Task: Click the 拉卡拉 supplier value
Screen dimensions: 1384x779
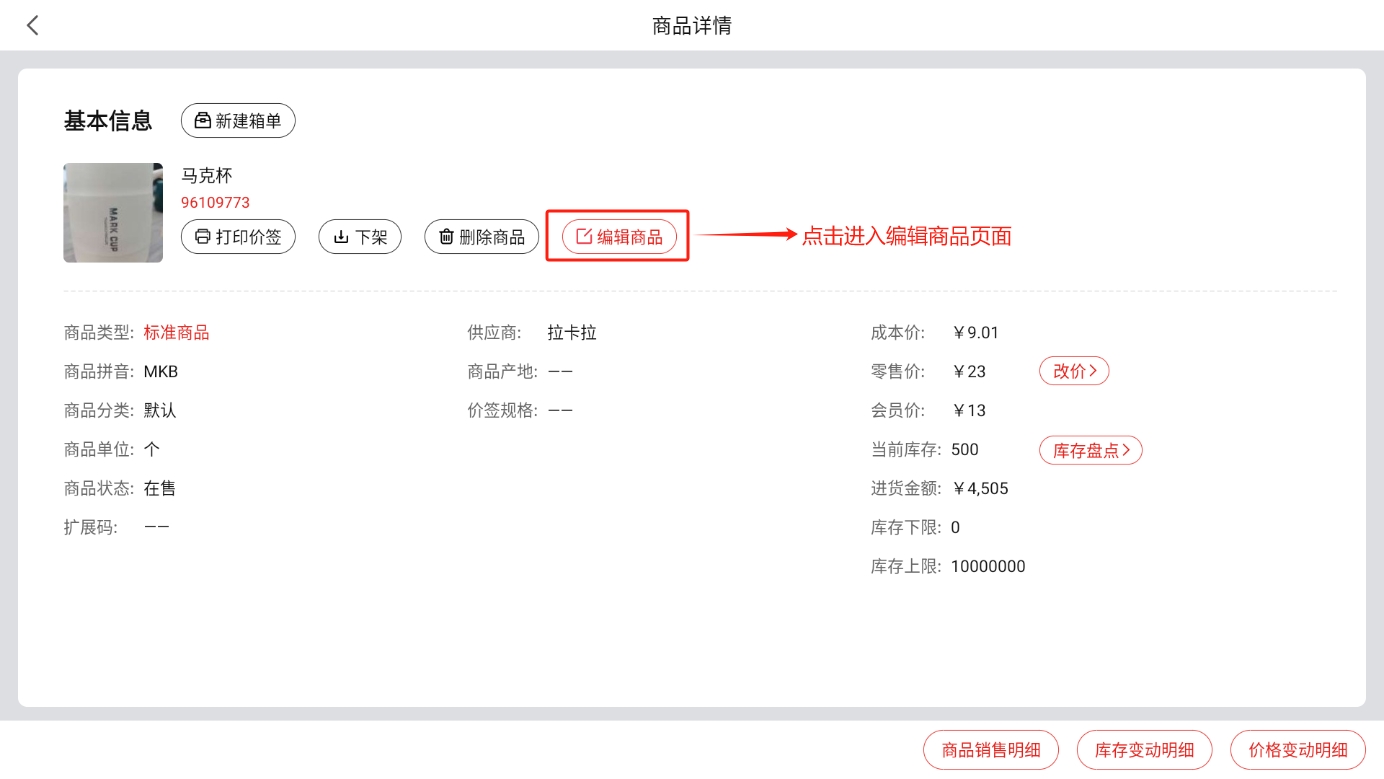Action: (x=572, y=333)
